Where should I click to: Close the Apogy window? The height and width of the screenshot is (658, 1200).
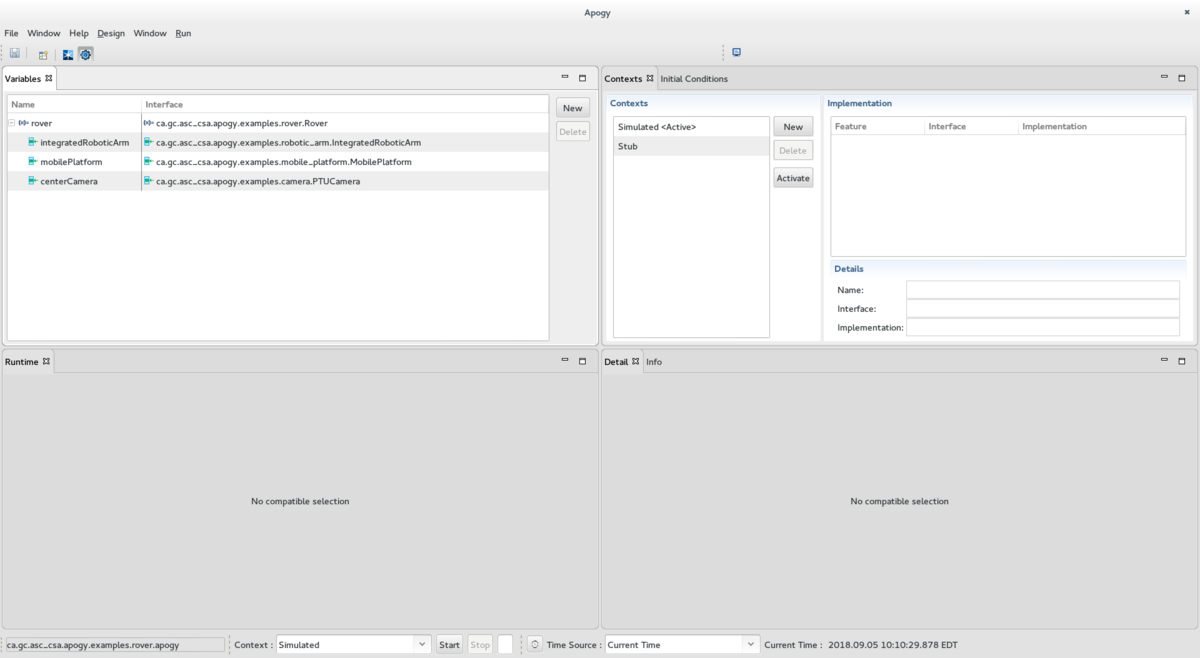1187,12
